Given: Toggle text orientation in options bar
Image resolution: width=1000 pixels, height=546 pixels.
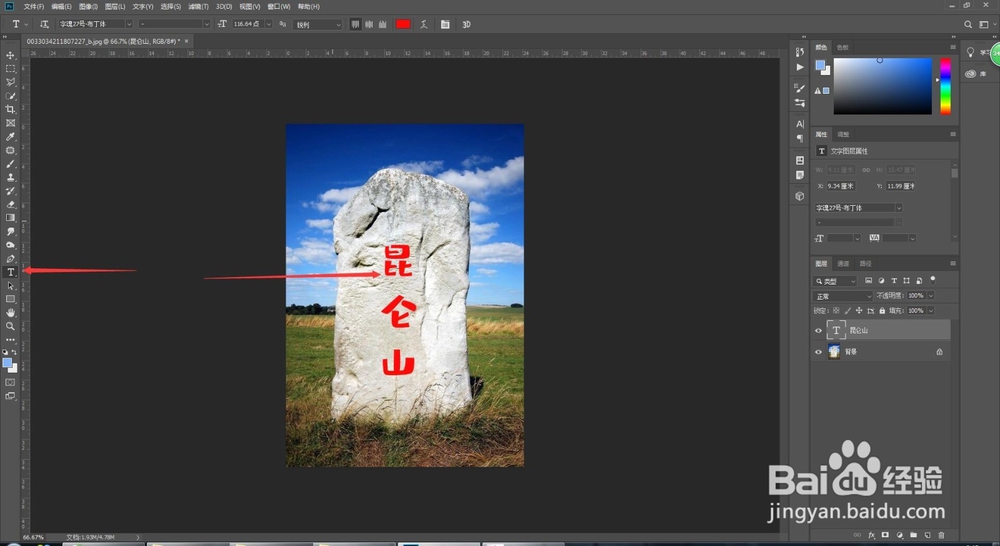Looking at the screenshot, I should (x=44, y=24).
